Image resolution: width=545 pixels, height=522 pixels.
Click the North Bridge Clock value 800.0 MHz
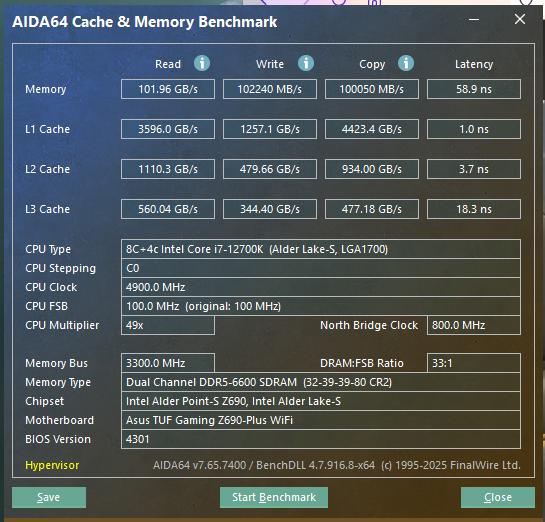click(474, 325)
